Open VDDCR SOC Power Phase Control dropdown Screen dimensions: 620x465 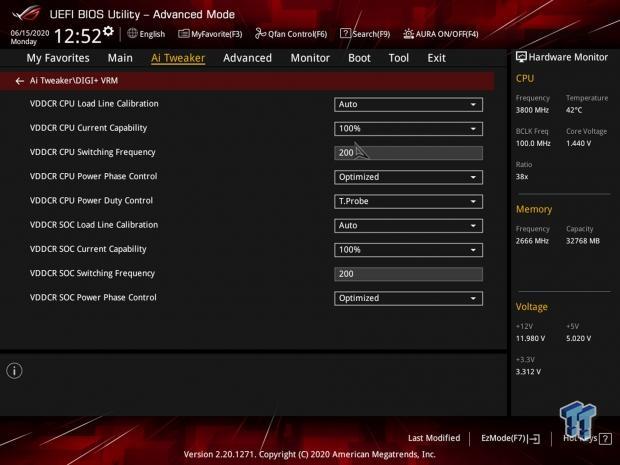[408, 298]
